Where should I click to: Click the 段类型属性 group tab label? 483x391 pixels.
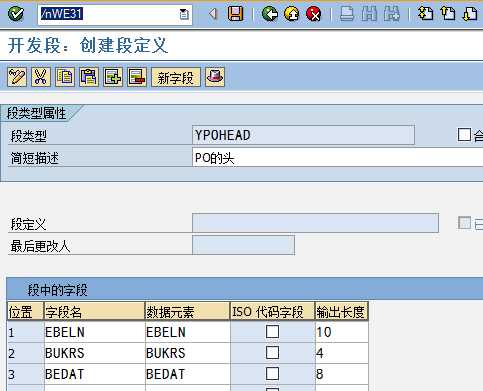(37, 113)
